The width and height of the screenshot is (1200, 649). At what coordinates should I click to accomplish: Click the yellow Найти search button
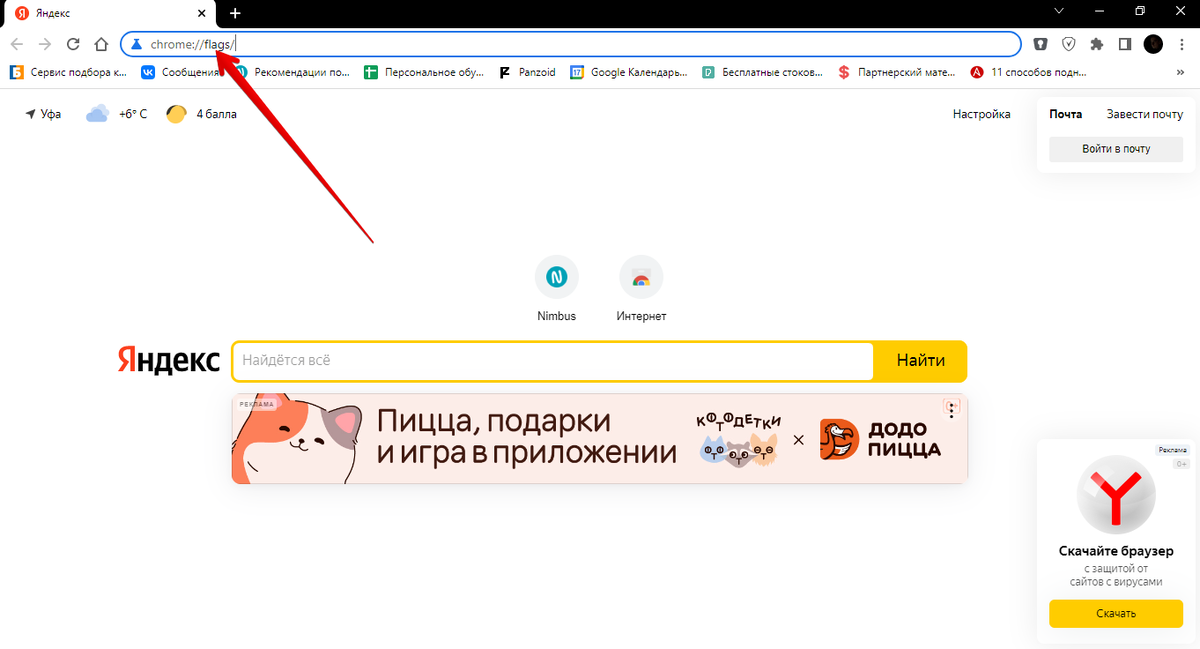(x=920, y=361)
